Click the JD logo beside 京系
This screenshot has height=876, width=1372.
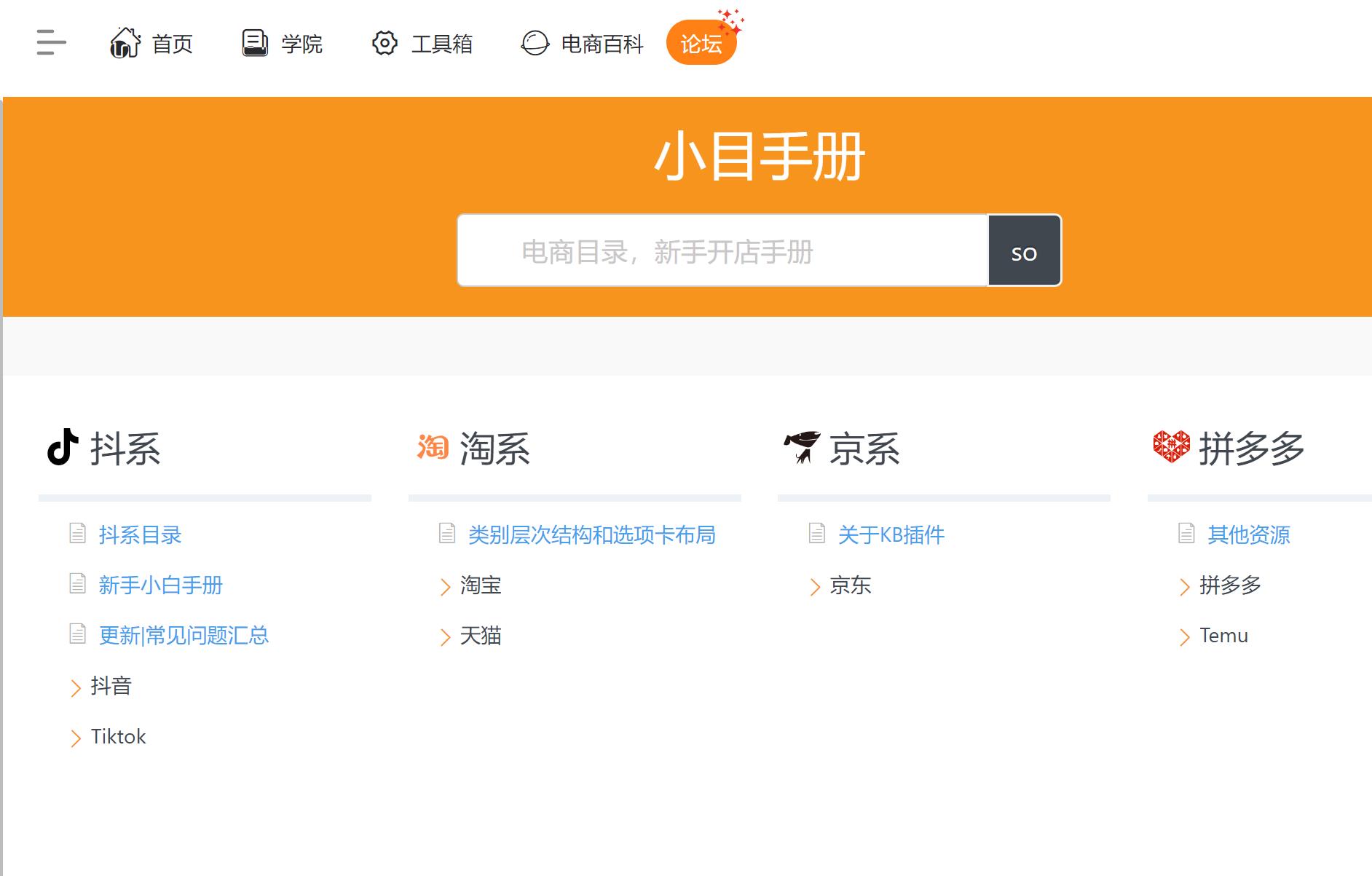[802, 447]
